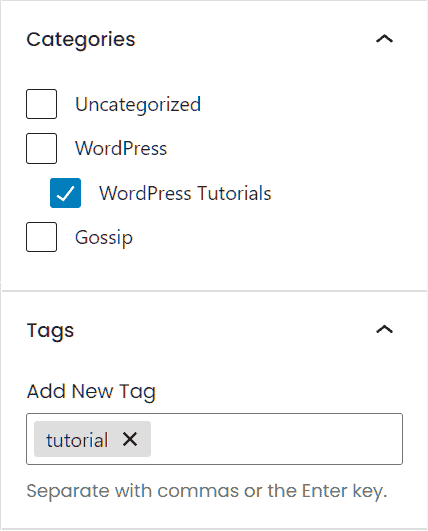The height and width of the screenshot is (531, 428).
Task: Select the tutorial tag token text
Action: tap(77, 440)
